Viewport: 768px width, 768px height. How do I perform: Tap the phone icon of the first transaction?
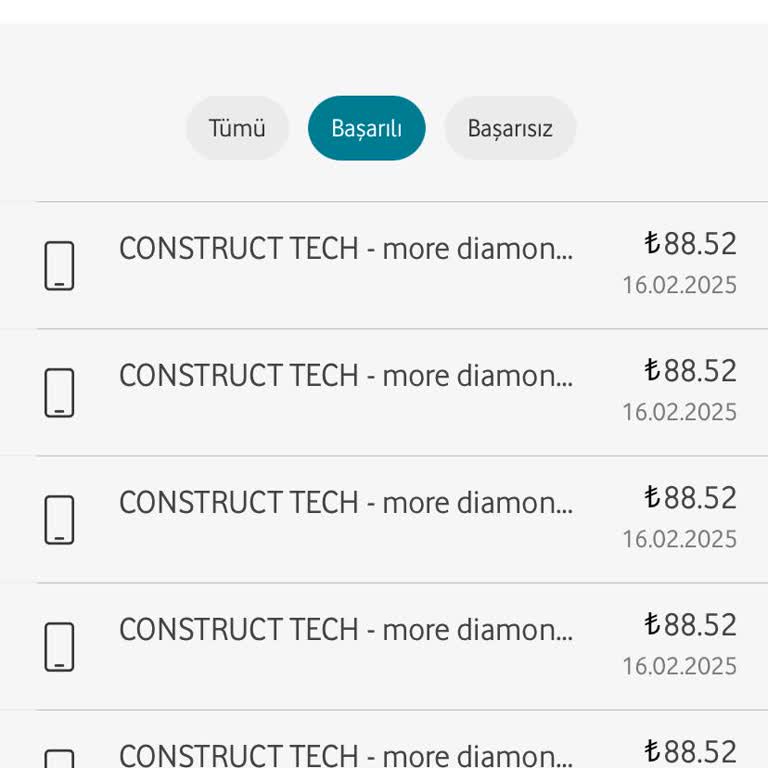point(60,266)
